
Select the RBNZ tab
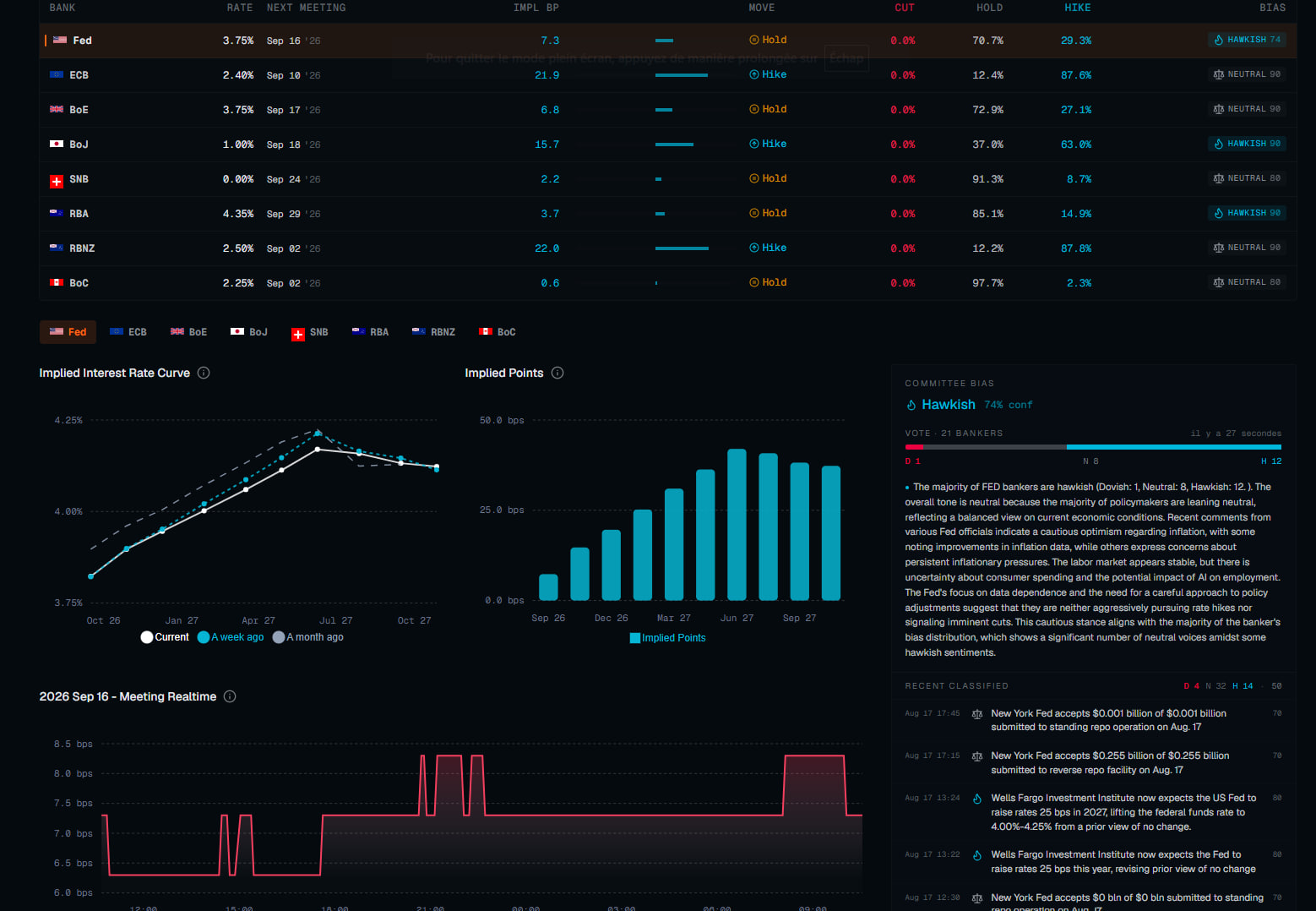coord(433,332)
